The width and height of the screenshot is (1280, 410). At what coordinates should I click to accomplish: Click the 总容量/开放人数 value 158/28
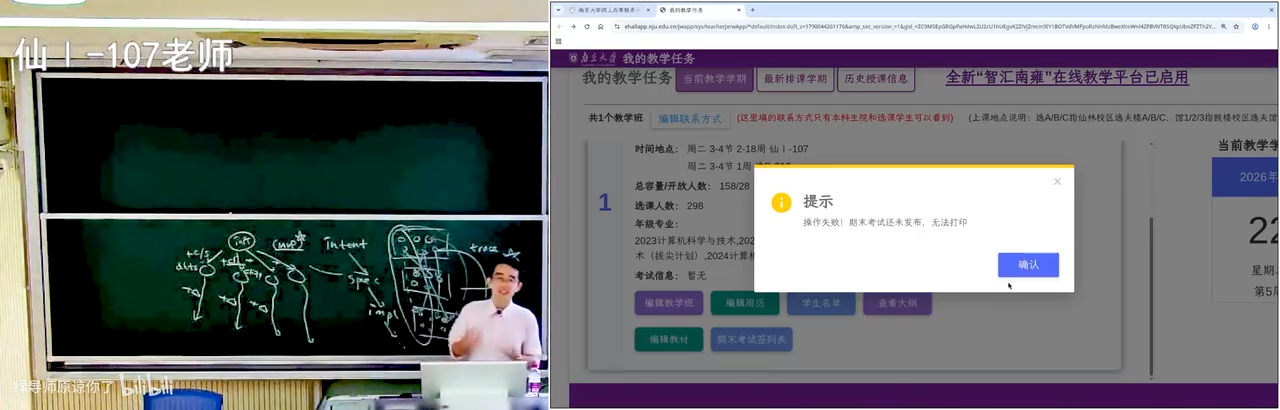pyautogui.click(x=734, y=186)
